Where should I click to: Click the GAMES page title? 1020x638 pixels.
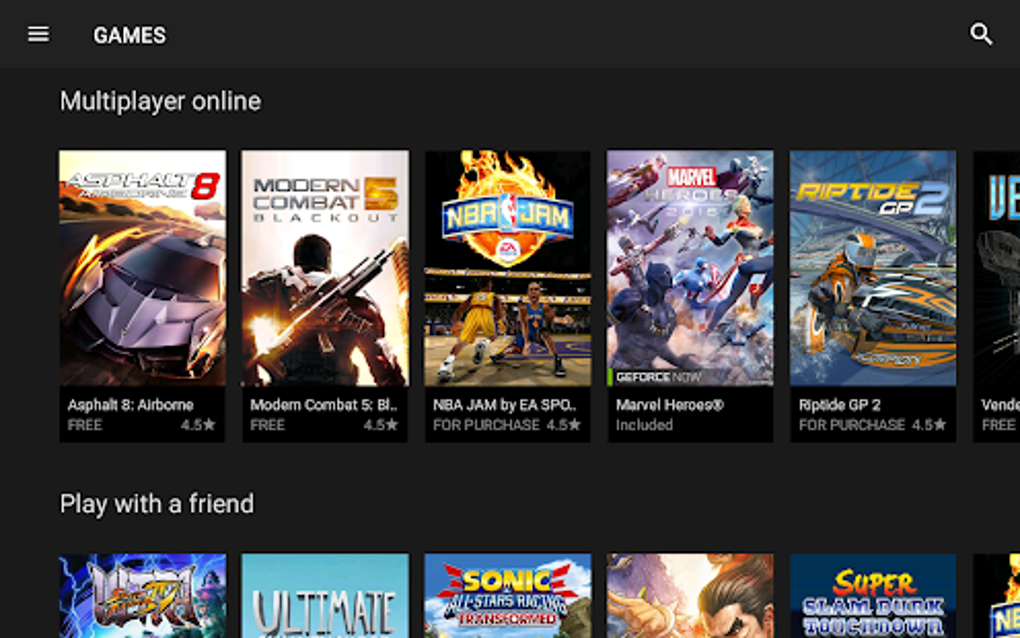tap(129, 35)
